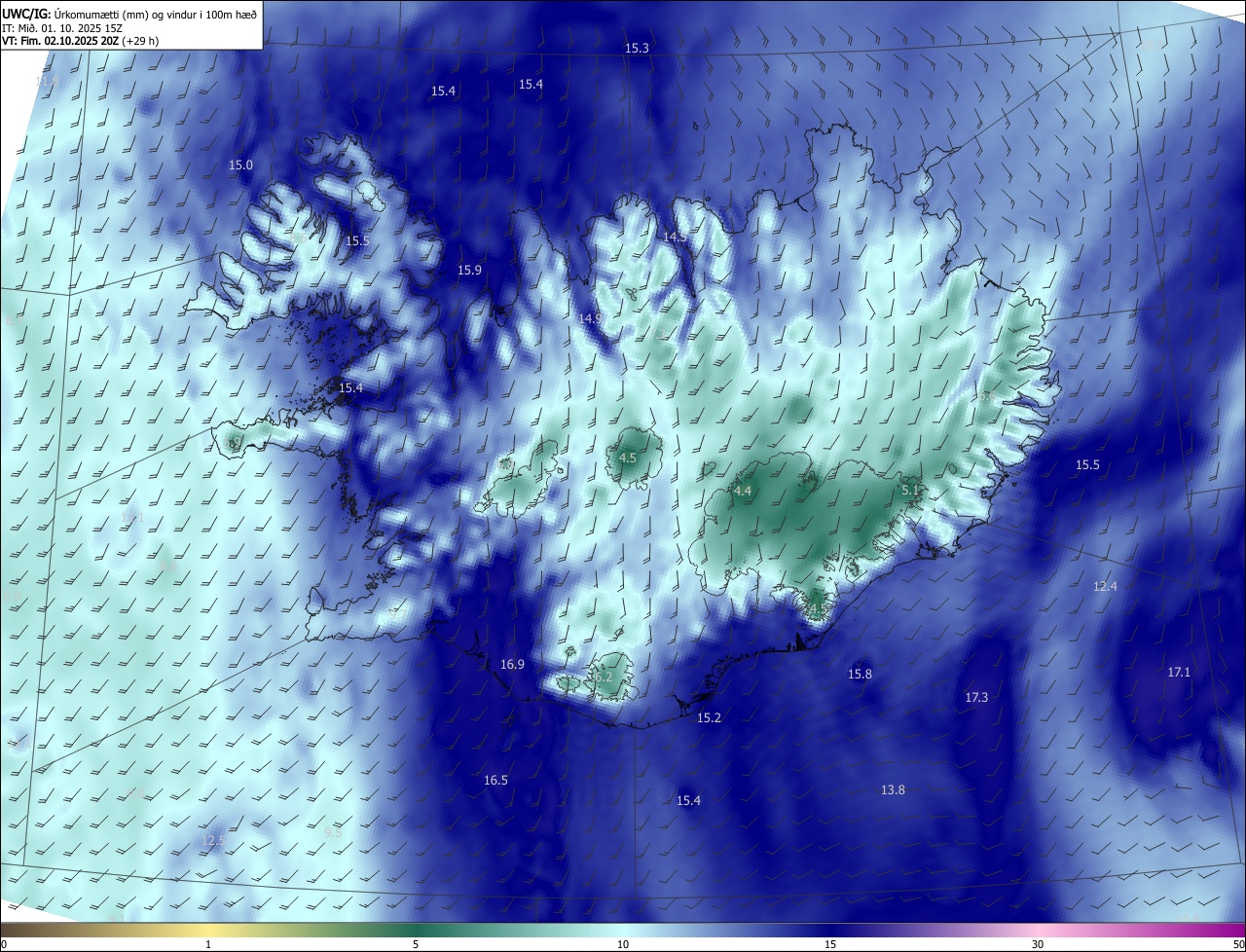Click the 50 tick label on the color scale

click(x=1238, y=944)
